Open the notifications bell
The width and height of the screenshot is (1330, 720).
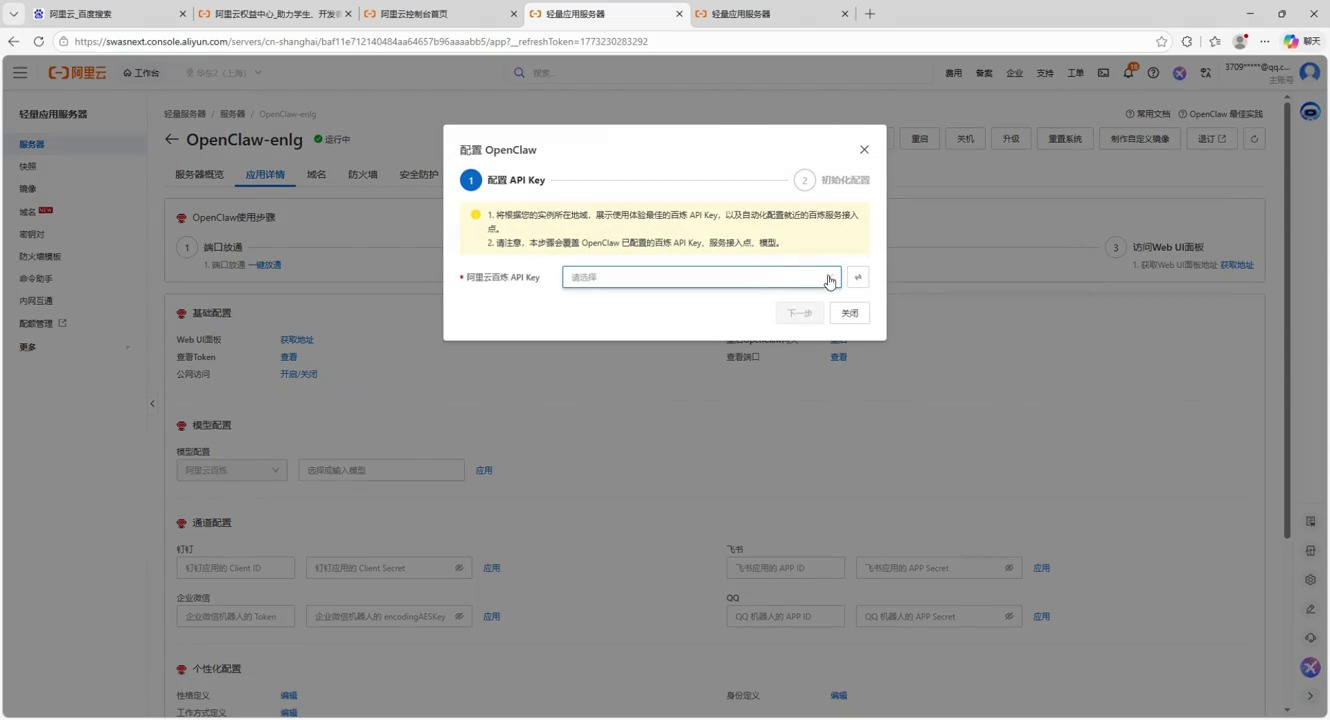tap(1128, 73)
